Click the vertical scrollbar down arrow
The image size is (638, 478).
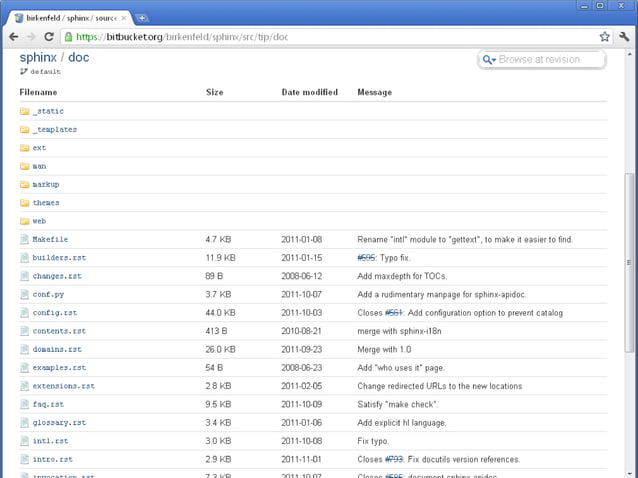click(x=630, y=471)
